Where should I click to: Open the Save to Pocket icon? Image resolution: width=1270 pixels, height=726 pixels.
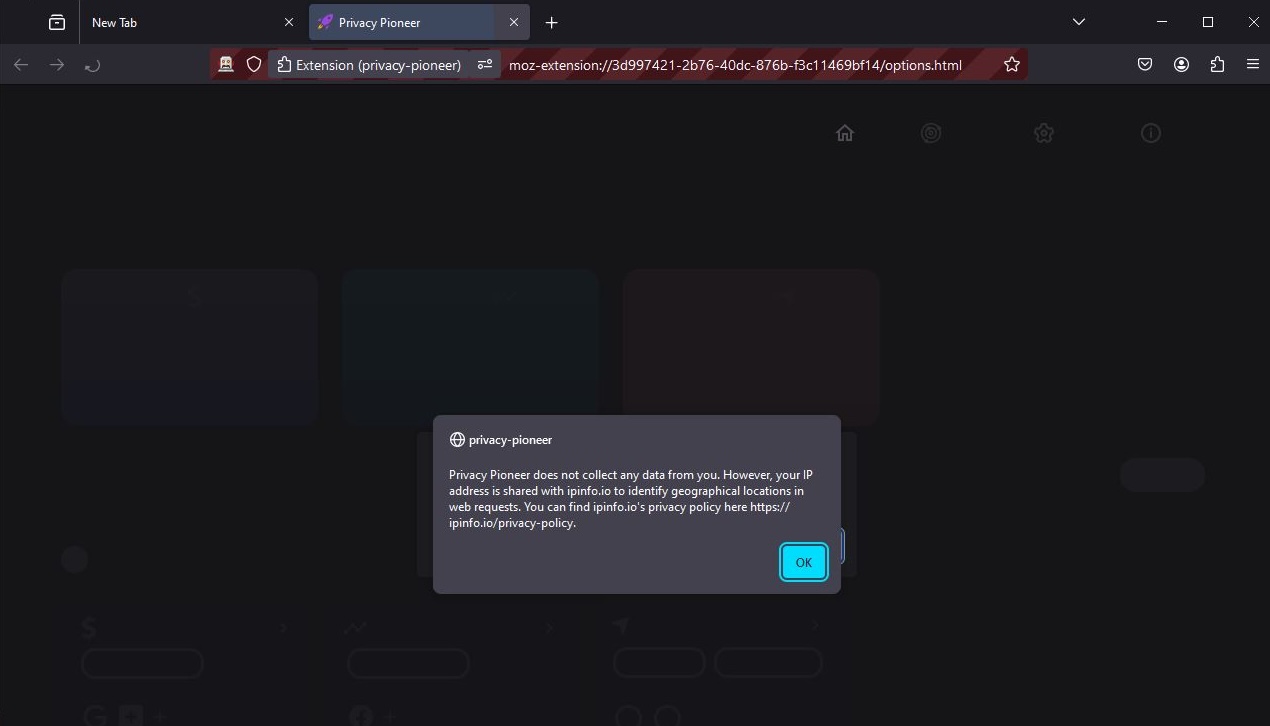click(x=1145, y=65)
